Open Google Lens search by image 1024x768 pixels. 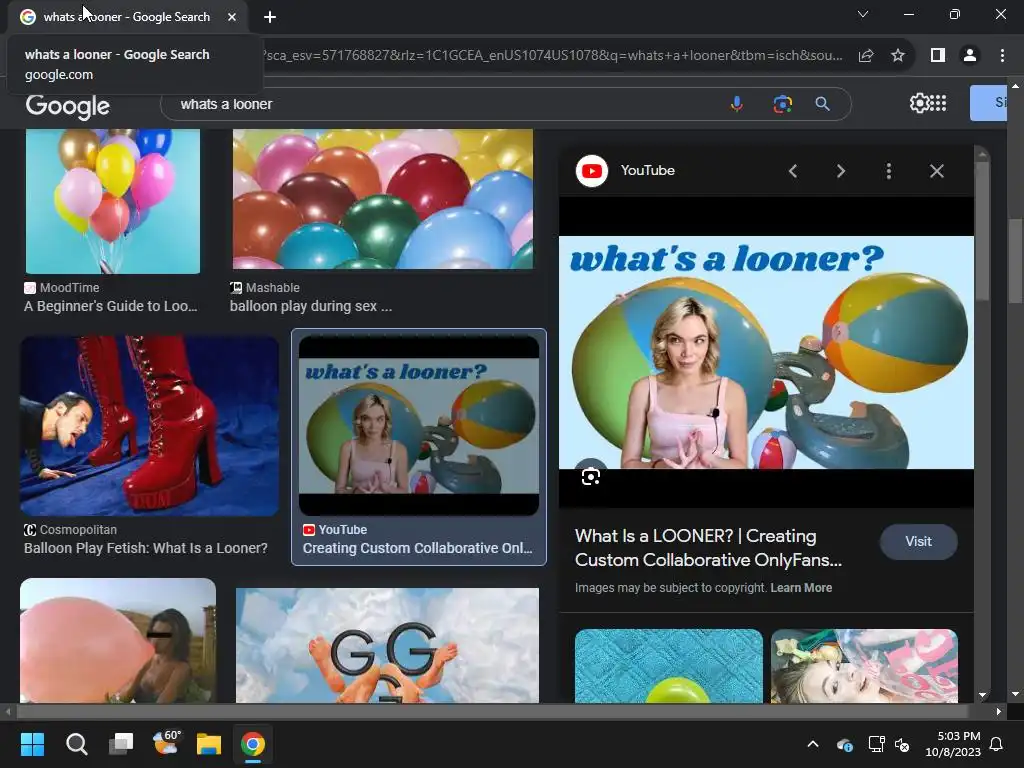pyautogui.click(x=782, y=104)
